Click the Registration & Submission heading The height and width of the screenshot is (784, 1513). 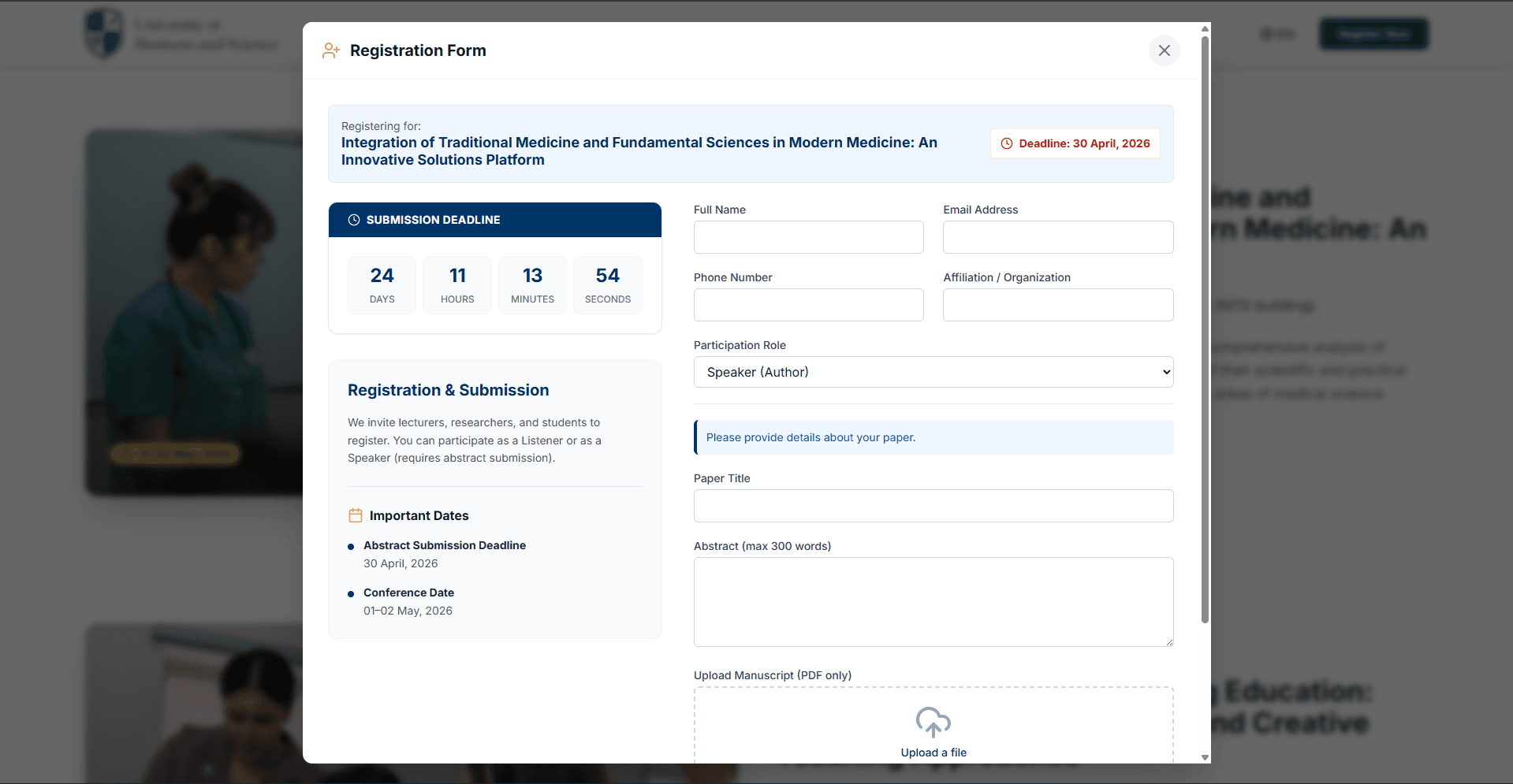click(x=449, y=390)
